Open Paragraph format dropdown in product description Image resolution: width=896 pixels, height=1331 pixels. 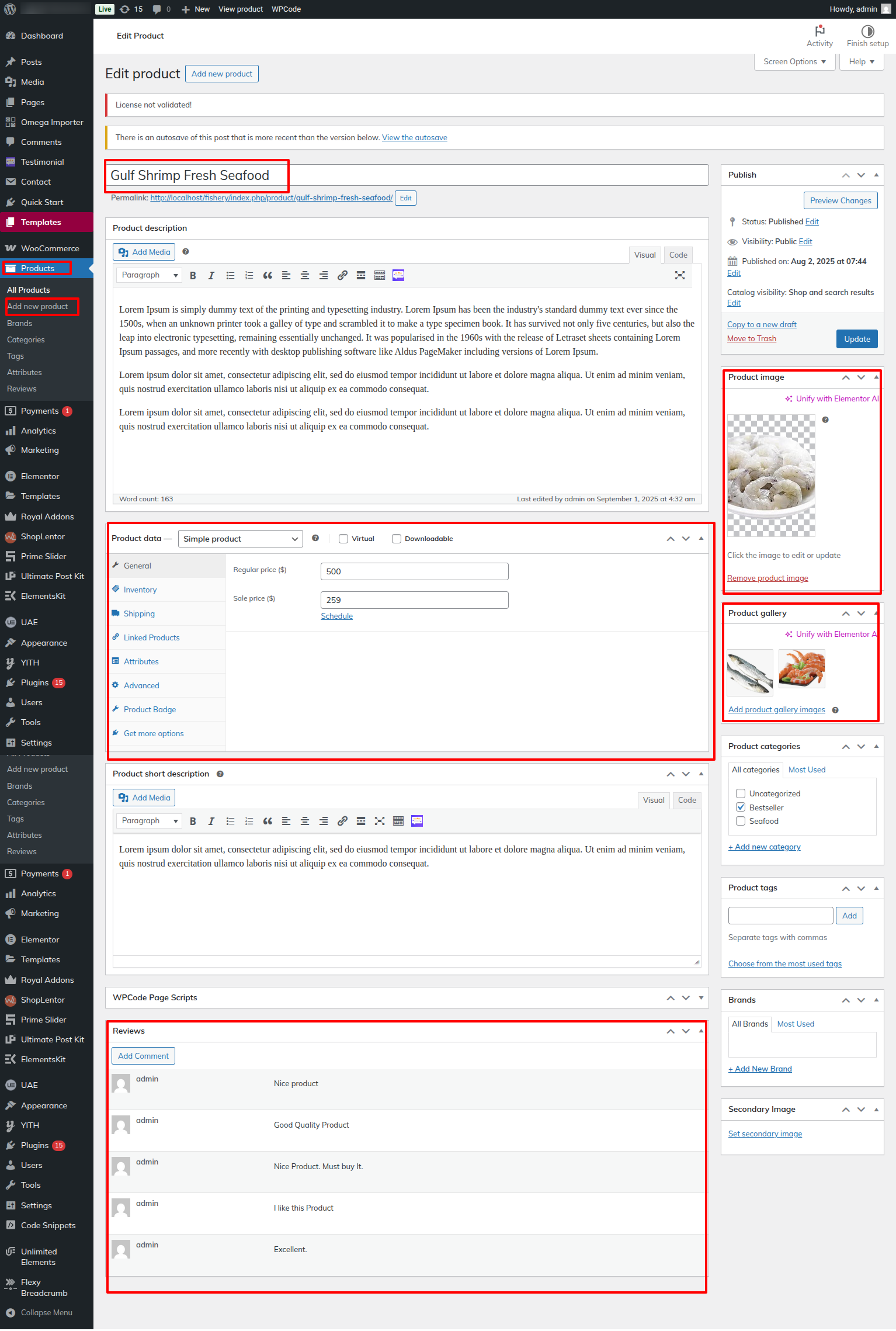click(x=149, y=275)
